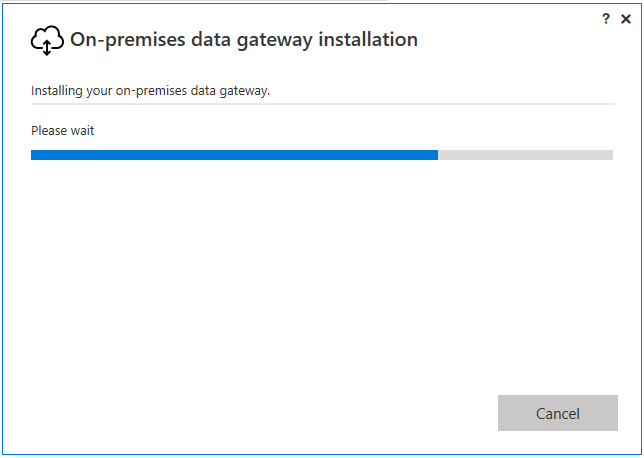644x458 pixels.
Task: Open help via the question mark icon
Action: pos(606,18)
